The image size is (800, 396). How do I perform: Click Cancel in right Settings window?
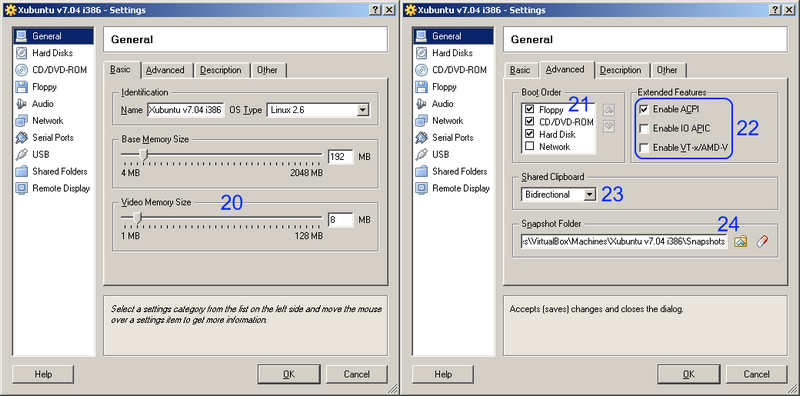tap(757, 374)
